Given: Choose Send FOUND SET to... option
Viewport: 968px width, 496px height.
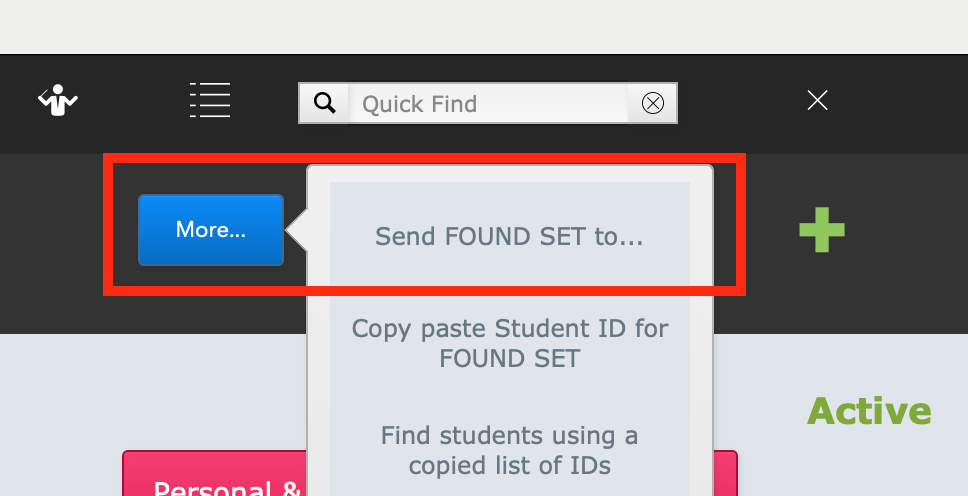Looking at the screenshot, I should [510, 236].
